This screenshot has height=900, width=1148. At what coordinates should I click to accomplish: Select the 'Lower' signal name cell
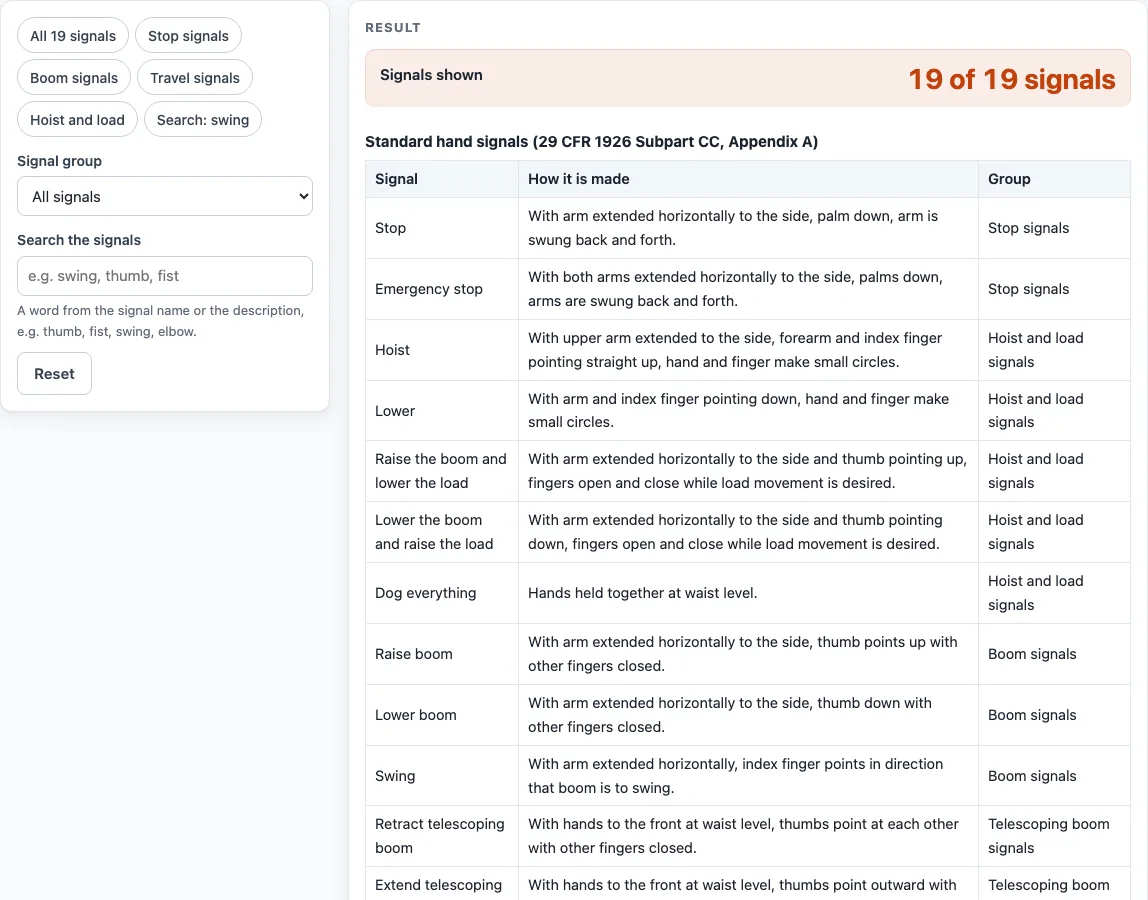coord(442,411)
